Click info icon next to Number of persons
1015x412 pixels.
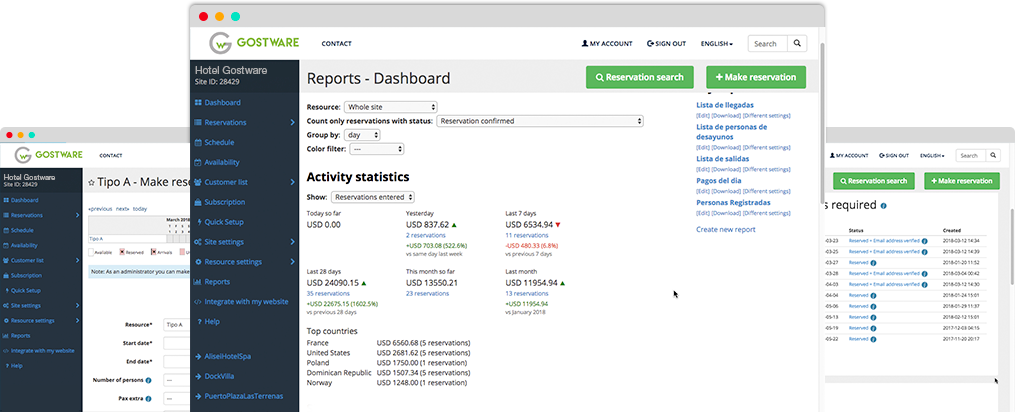point(148,380)
